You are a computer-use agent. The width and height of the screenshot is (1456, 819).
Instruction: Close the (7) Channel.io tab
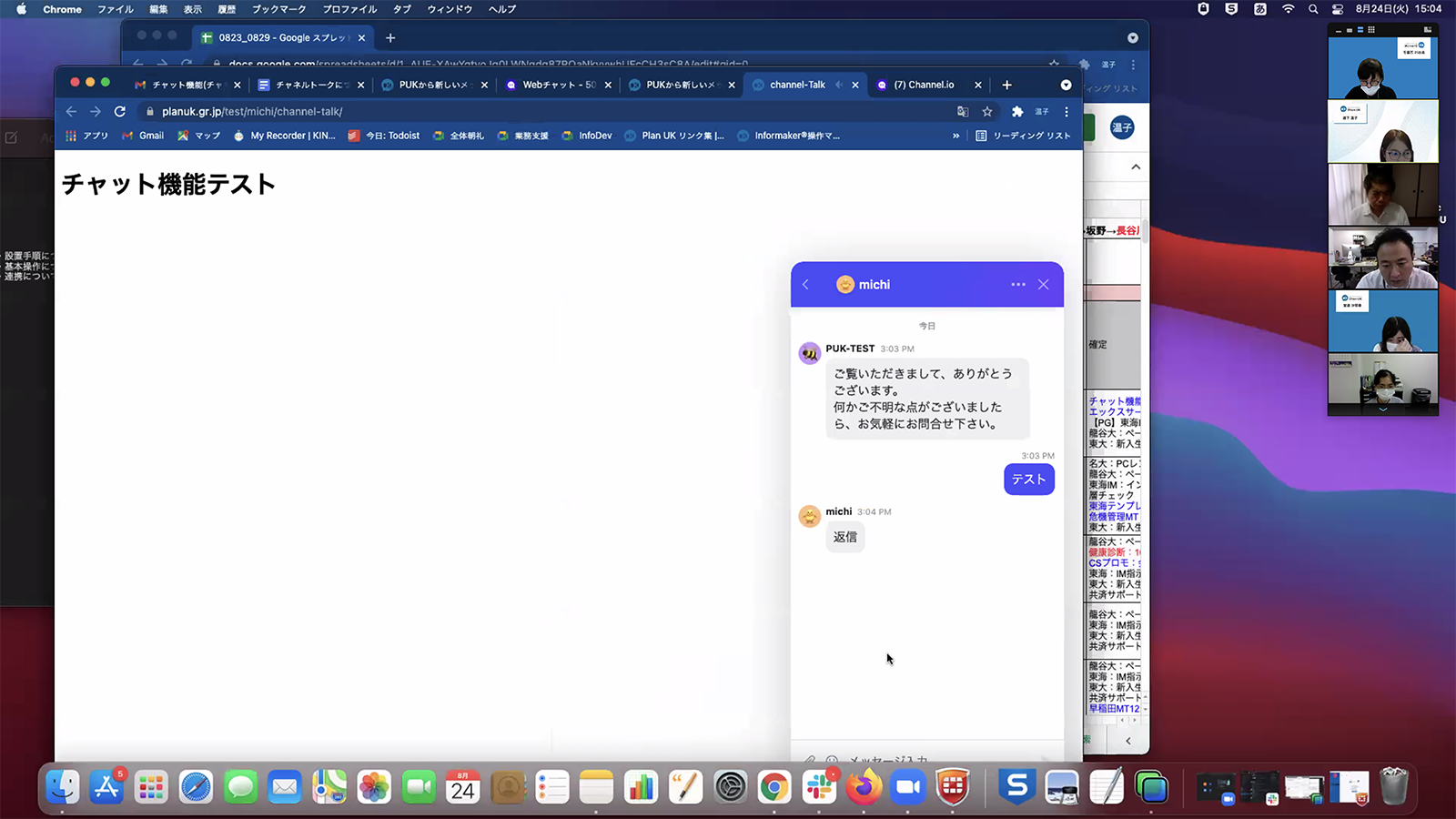pos(978,85)
